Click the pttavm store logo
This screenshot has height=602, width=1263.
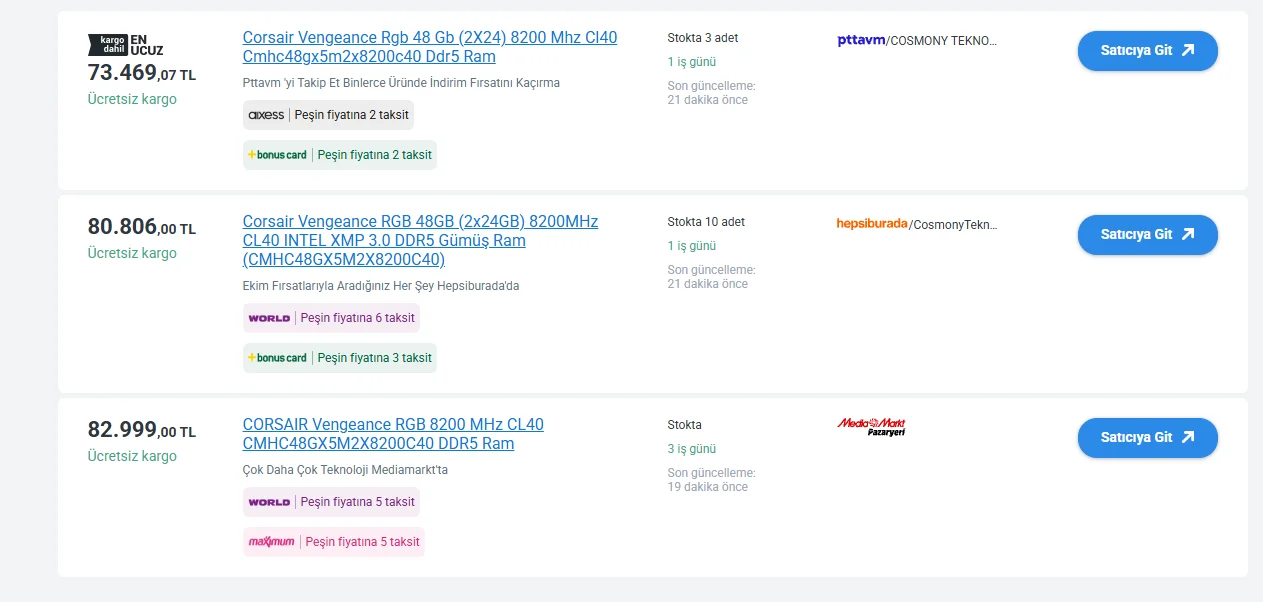[x=861, y=40]
